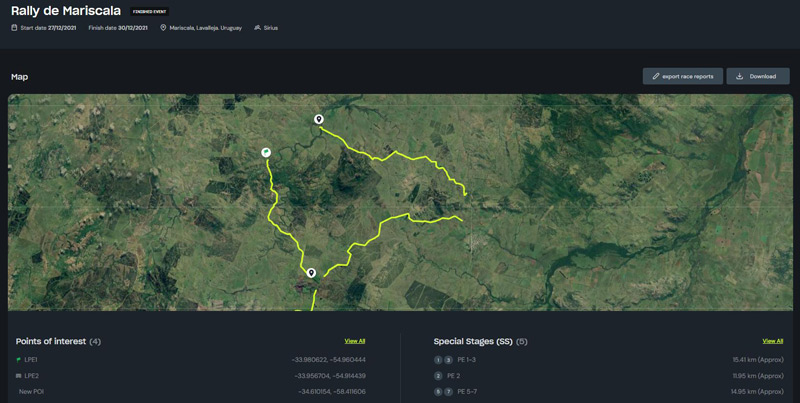The width and height of the screenshot is (800, 403).
Task: Click the Mariscala, Lavalleja, Uruguay location text
Action: tap(206, 28)
